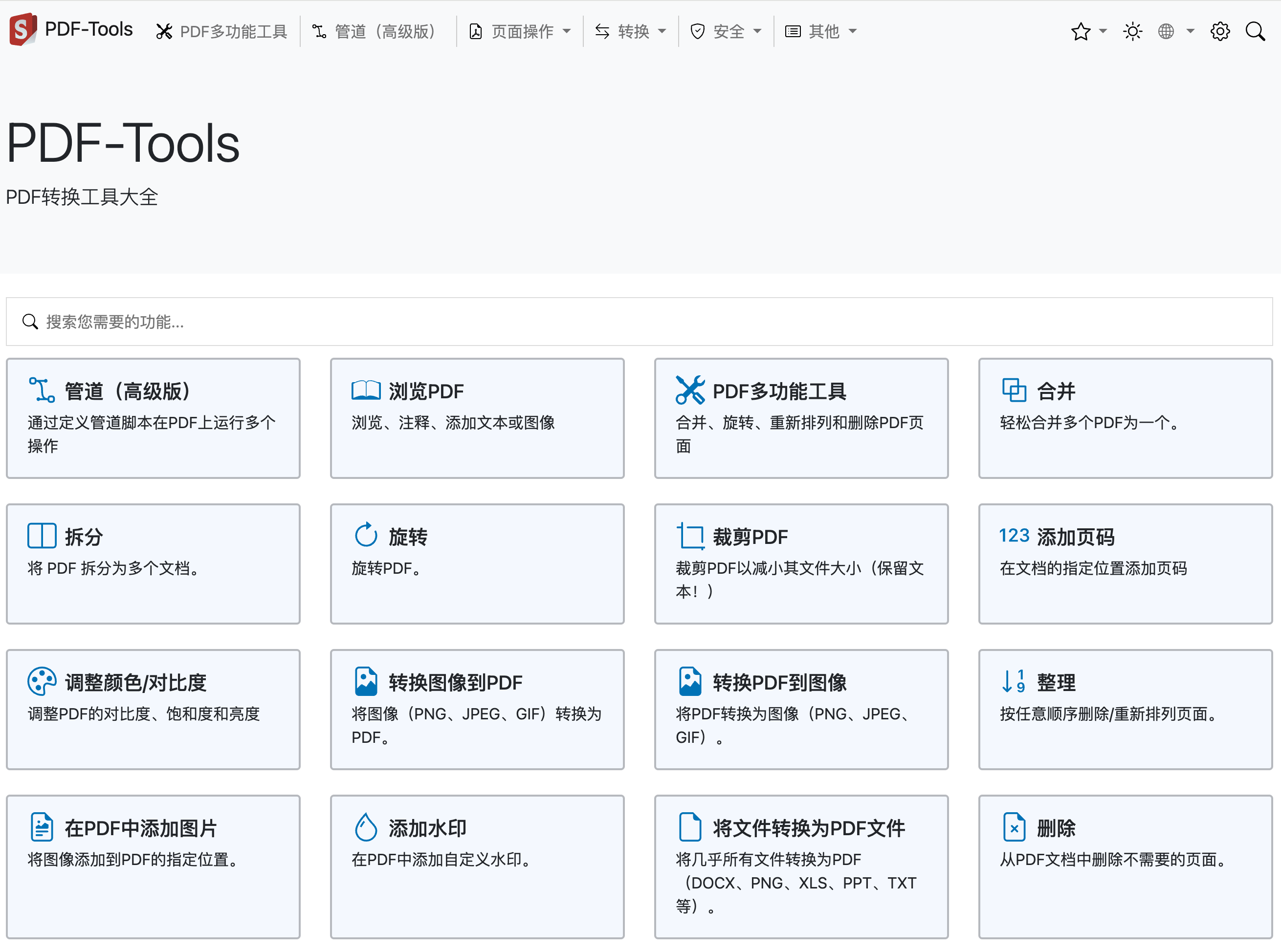Focus the 搜索您需要的功能 search field

pyautogui.click(x=640, y=322)
